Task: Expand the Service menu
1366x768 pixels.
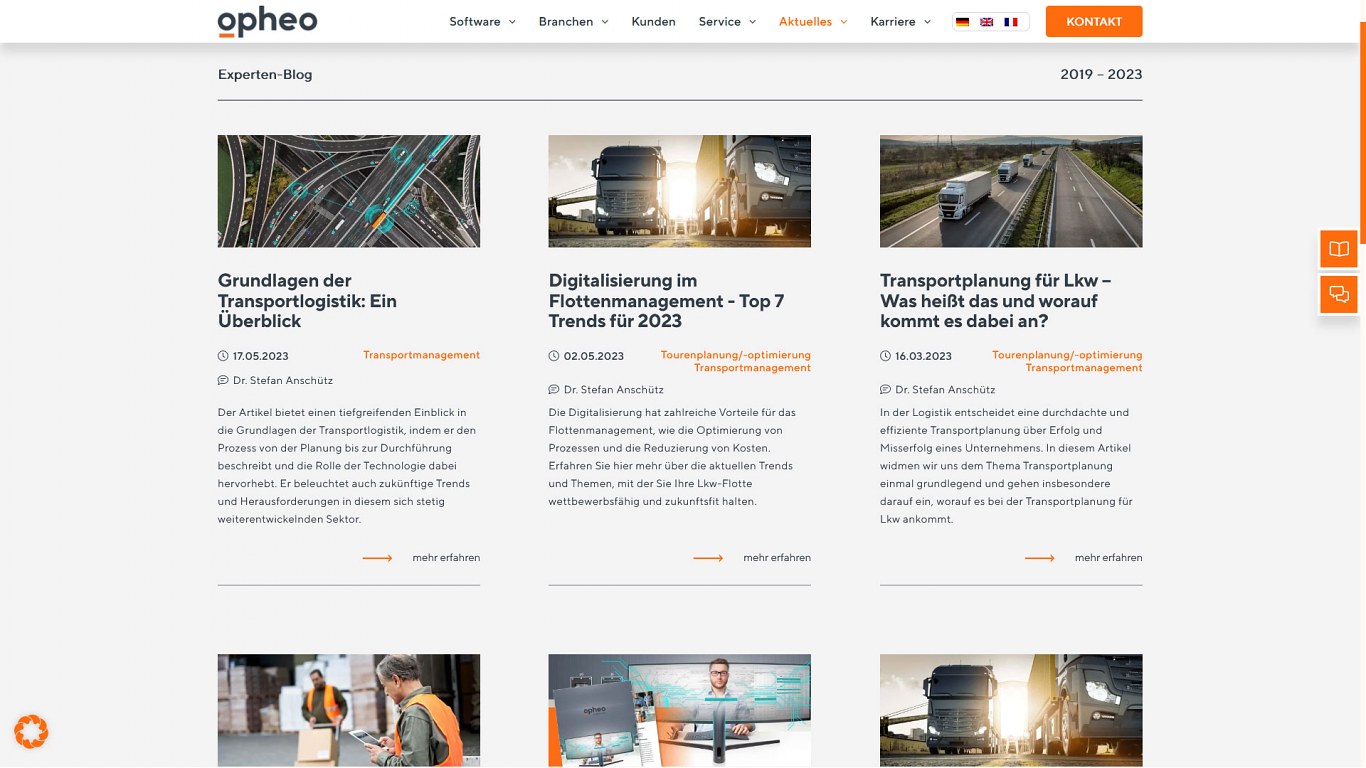Action: 727,22
